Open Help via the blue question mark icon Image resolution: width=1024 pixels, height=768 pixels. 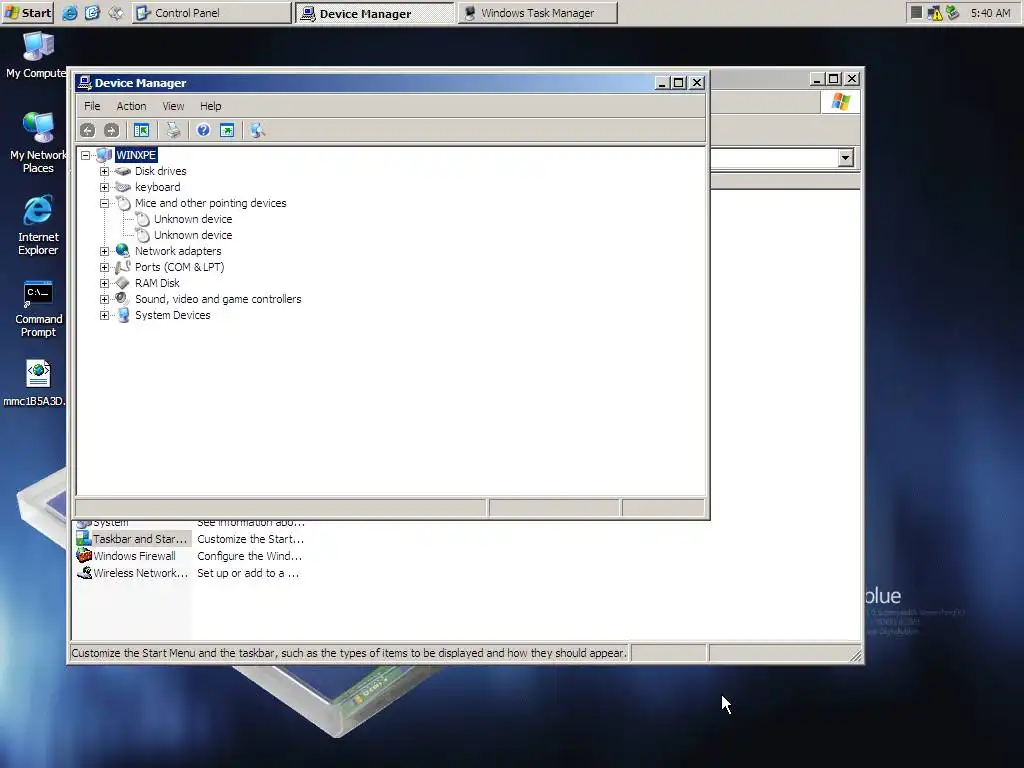pos(203,131)
